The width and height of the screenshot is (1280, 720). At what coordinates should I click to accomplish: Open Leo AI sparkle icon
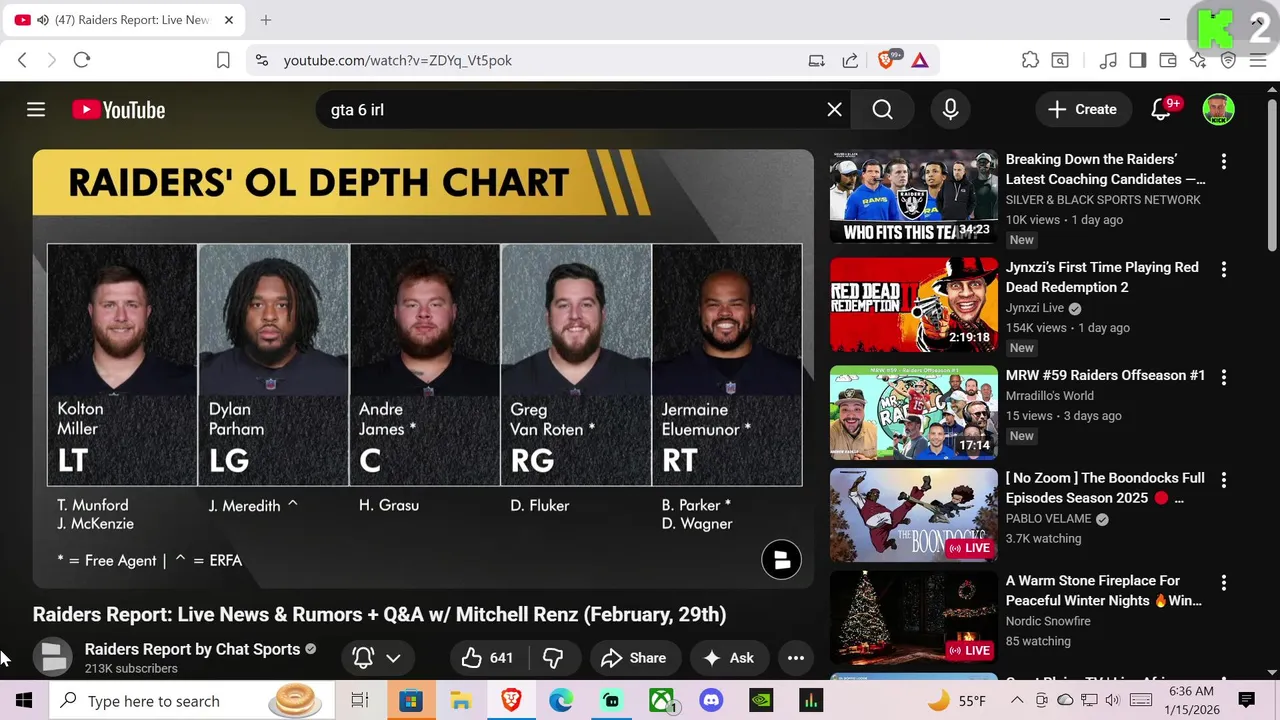point(1198,60)
